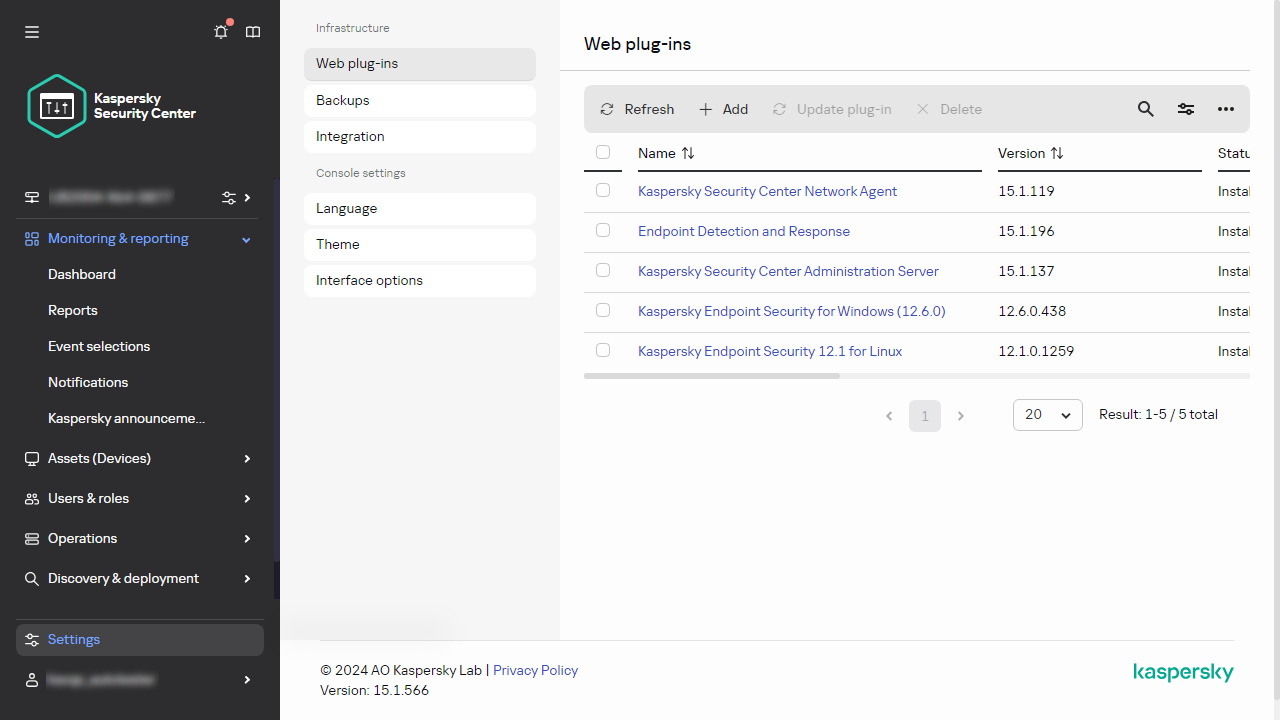Go to previous page arrow
This screenshot has width=1280, height=720.
(x=889, y=416)
